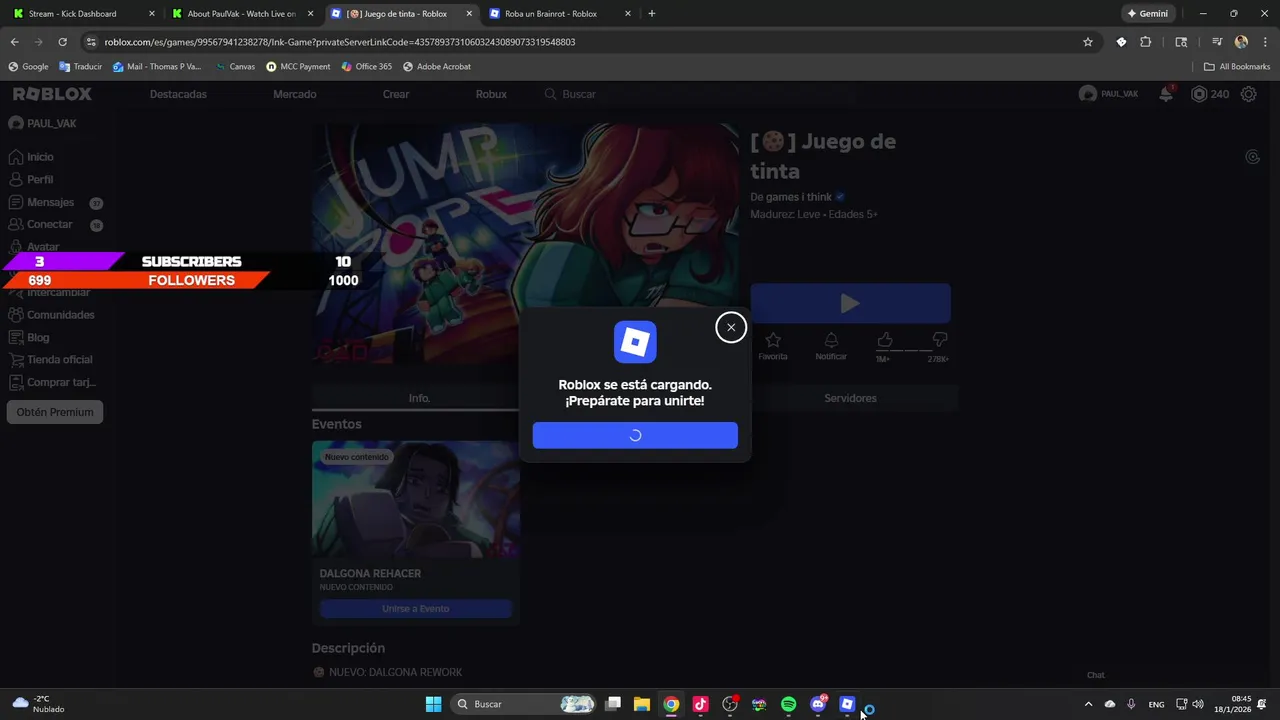This screenshot has width=1280, height=720.
Task: Click the address bar URL
Action: (340, 42)
